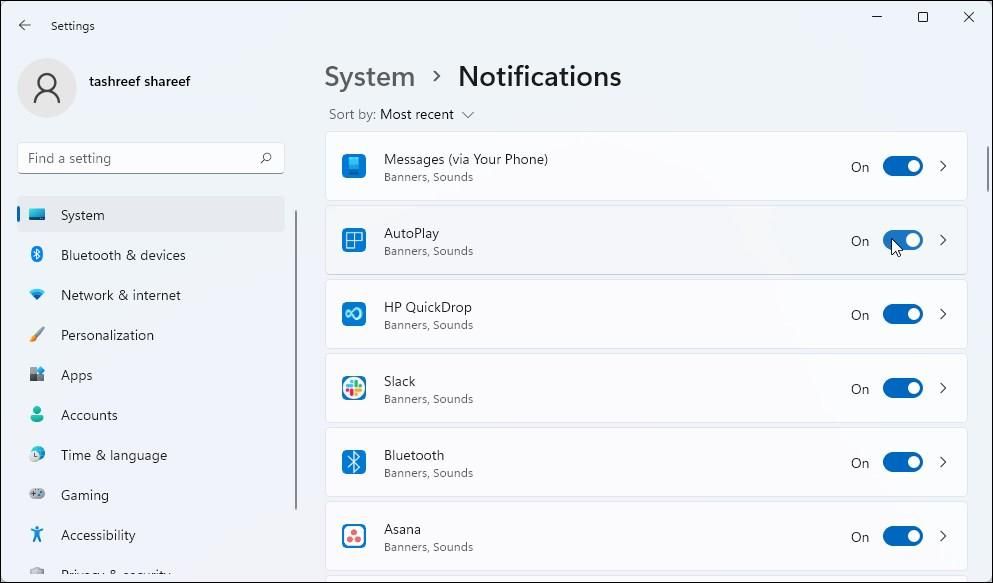Click the back arrow icon
993x583 pixels.
(x=25, y=25)
